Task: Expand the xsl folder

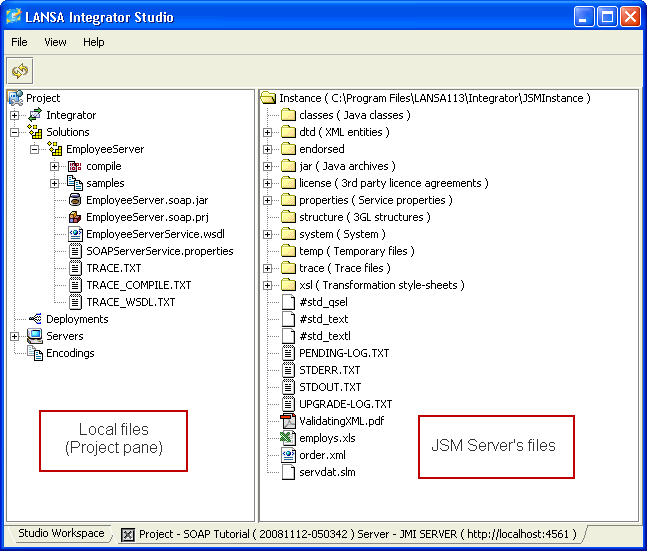Action: 268,285
